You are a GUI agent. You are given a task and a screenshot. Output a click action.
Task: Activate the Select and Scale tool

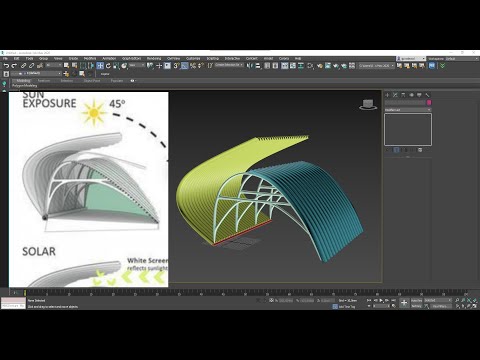pyautogui.click(x=116, y=66)
